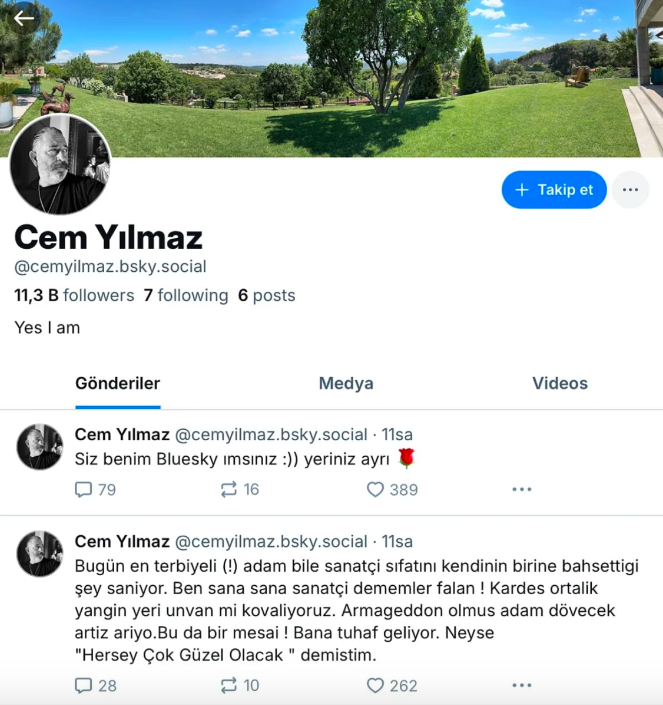The height and width of the screenshot is (705, 663).
Task: Open first post's author avatar
Action: tap(40, 447)
